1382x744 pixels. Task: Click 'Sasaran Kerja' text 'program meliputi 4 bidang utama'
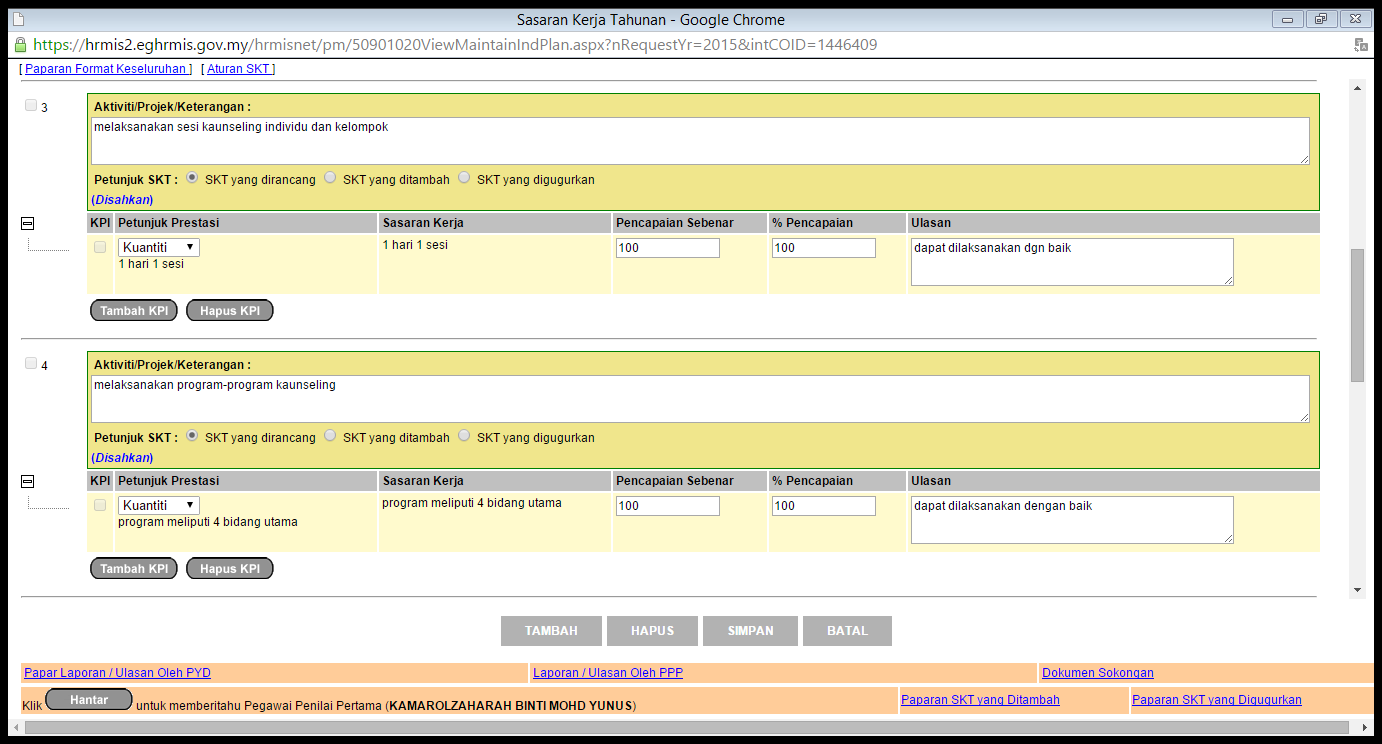[472, 503]
